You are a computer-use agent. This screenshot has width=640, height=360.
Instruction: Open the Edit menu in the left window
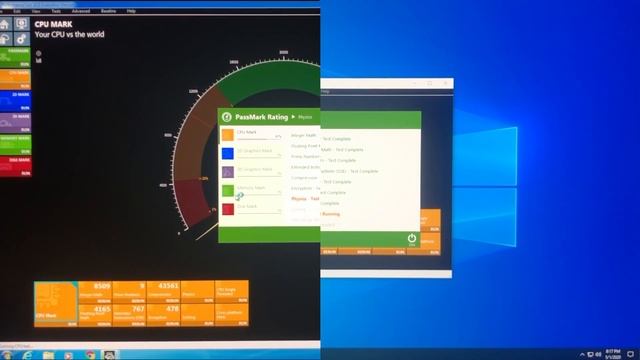coord(17,11)
